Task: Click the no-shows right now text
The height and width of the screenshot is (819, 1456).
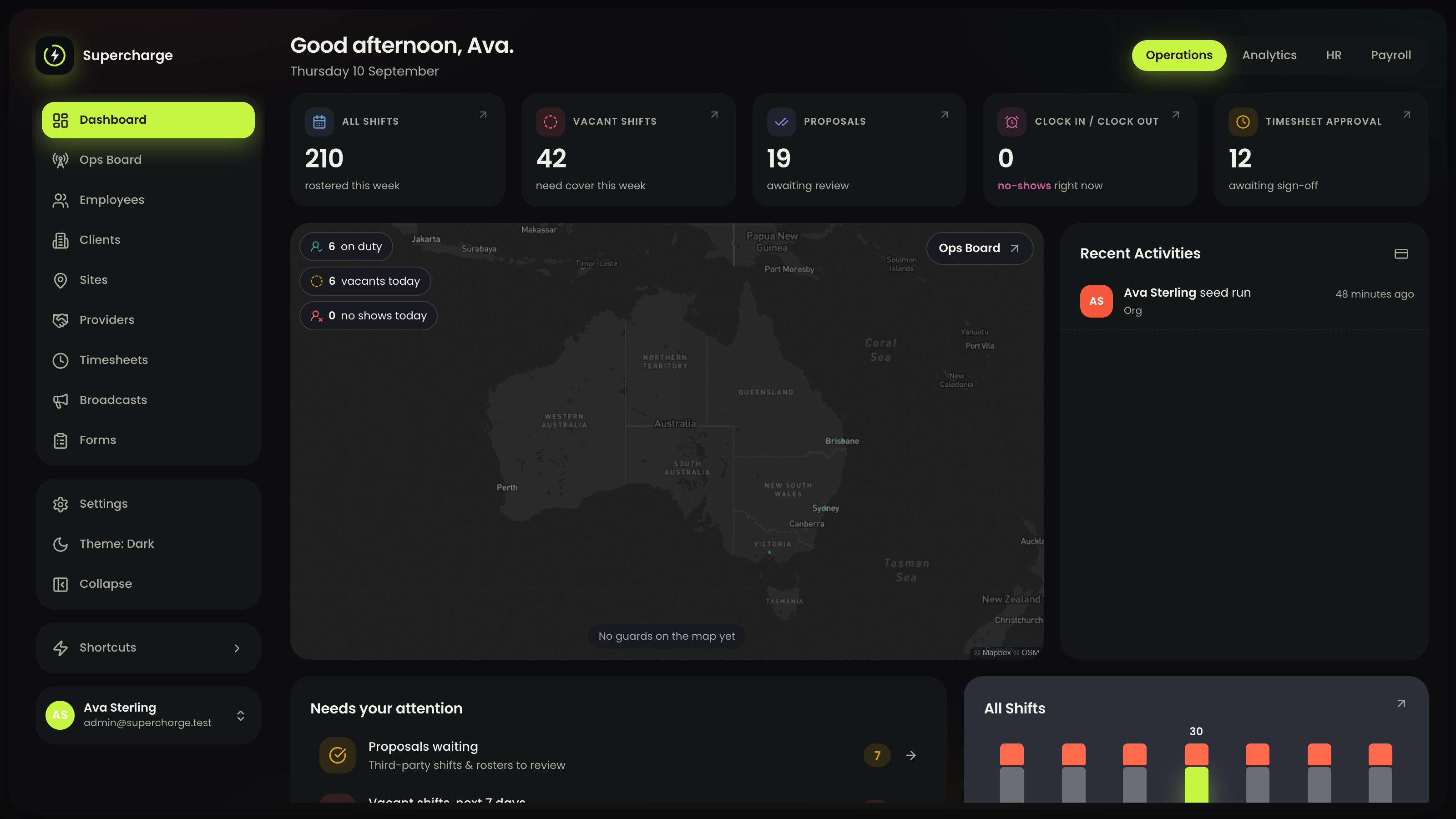Action: (x=1050, y=186)
